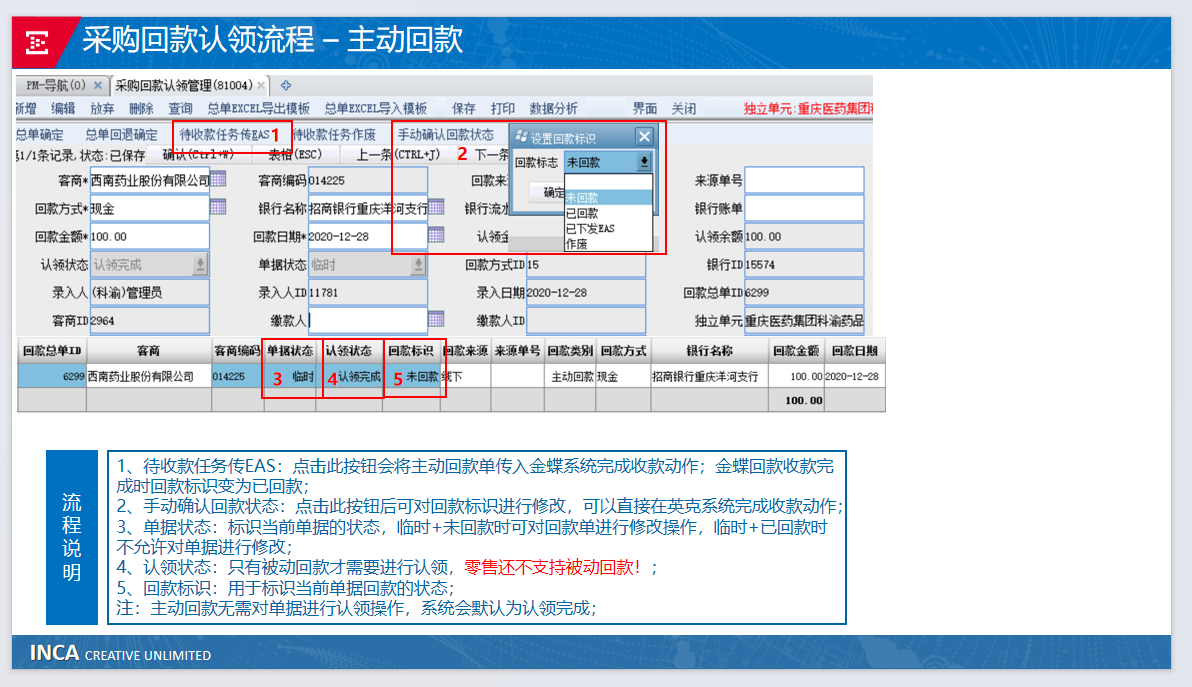
Task: Click the 总单确定 button
Action: pos(40,135)
